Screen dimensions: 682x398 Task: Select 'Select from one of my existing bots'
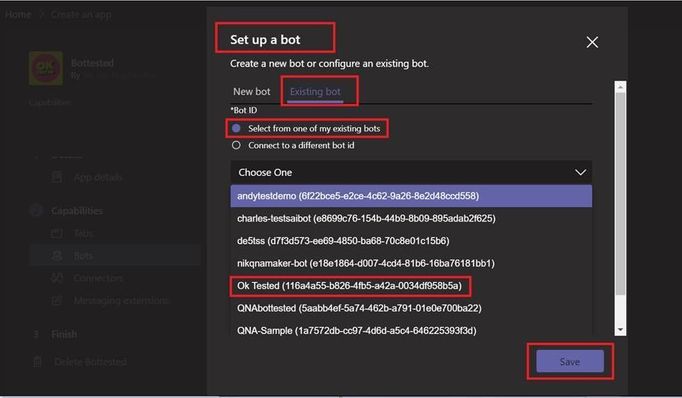(x=306, y=128)
